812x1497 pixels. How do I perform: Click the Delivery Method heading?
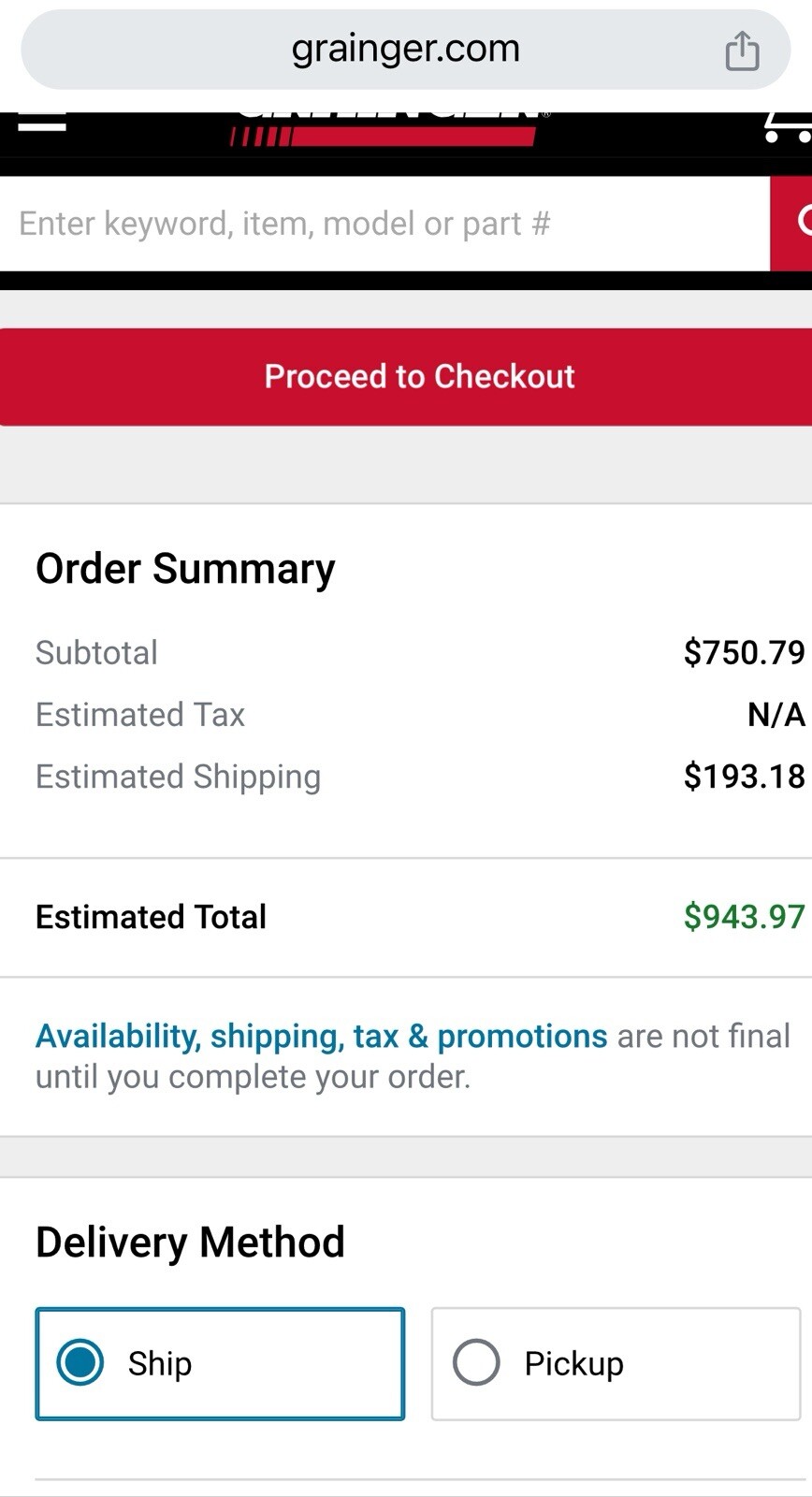point(190,1243)
